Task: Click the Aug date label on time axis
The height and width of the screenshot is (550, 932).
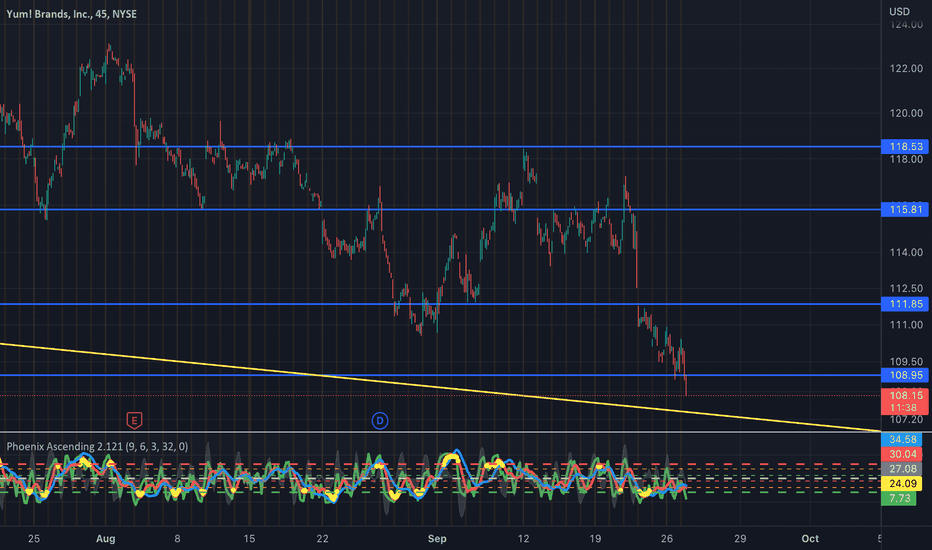Action: point(105,539)
